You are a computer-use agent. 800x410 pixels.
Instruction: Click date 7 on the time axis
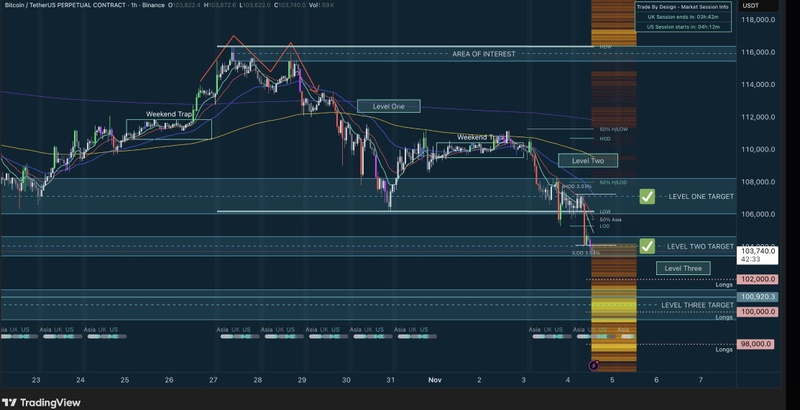[x=701, y=380]
